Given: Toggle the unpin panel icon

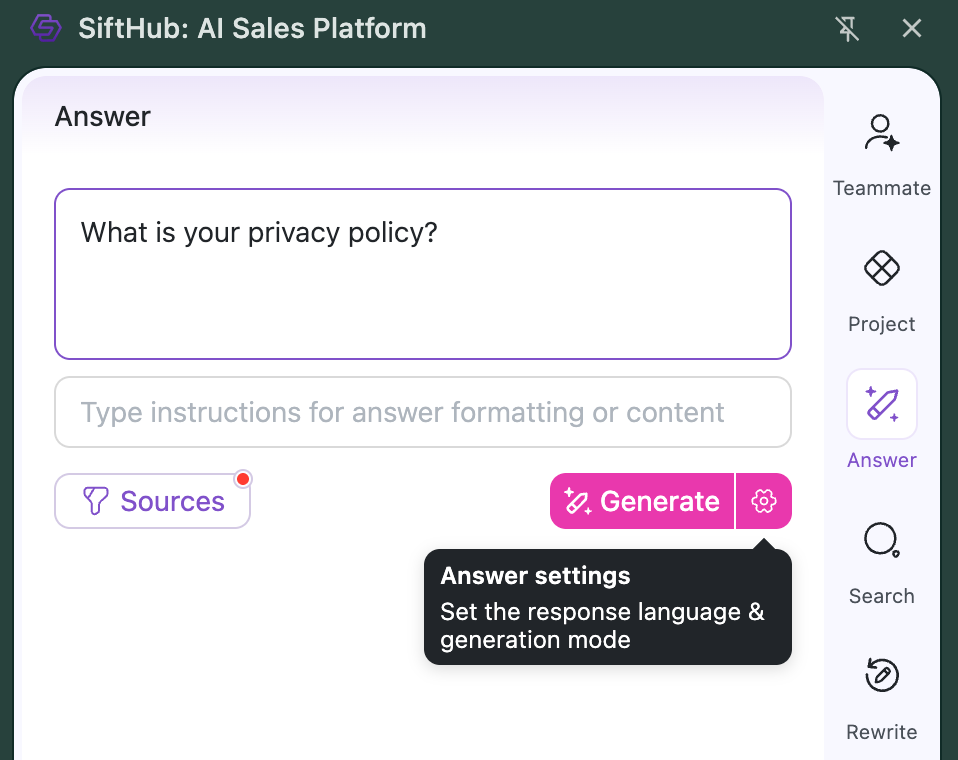Looking at the screenshot, I should pos(847,29).
